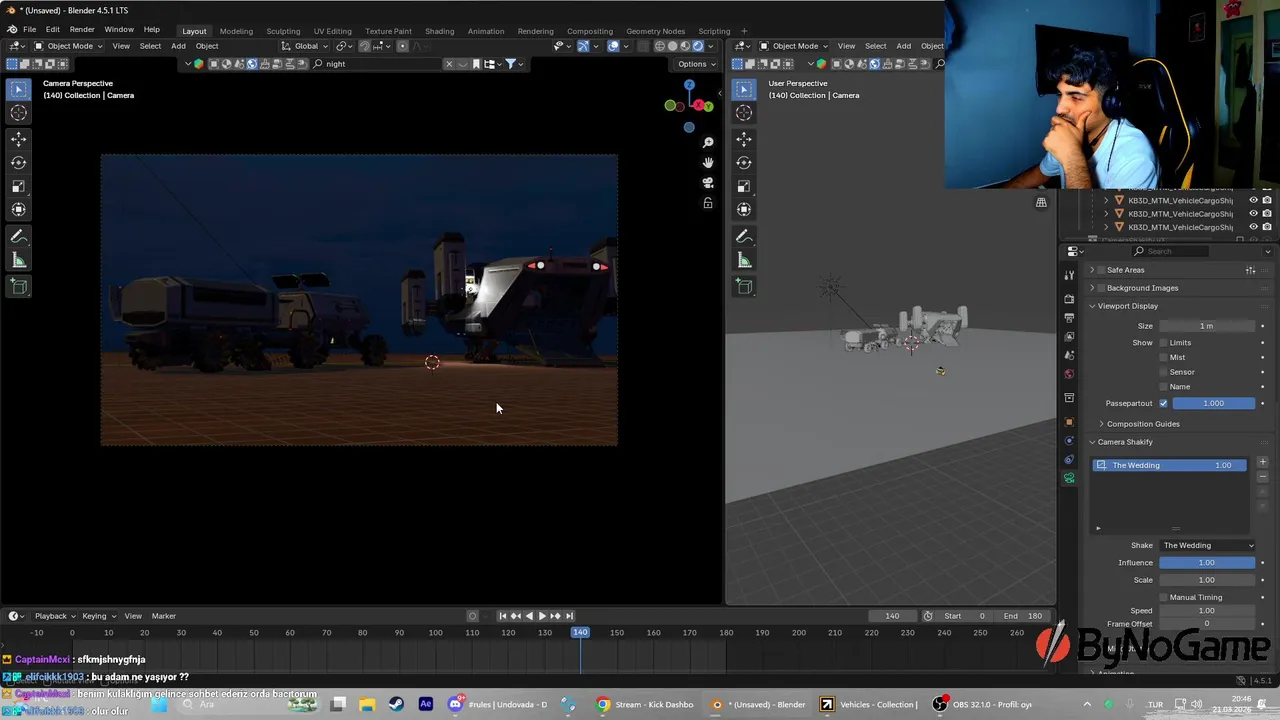Hide the last KB3D_MTM_VehicleCargoShip in outliner

point(1253,227)
